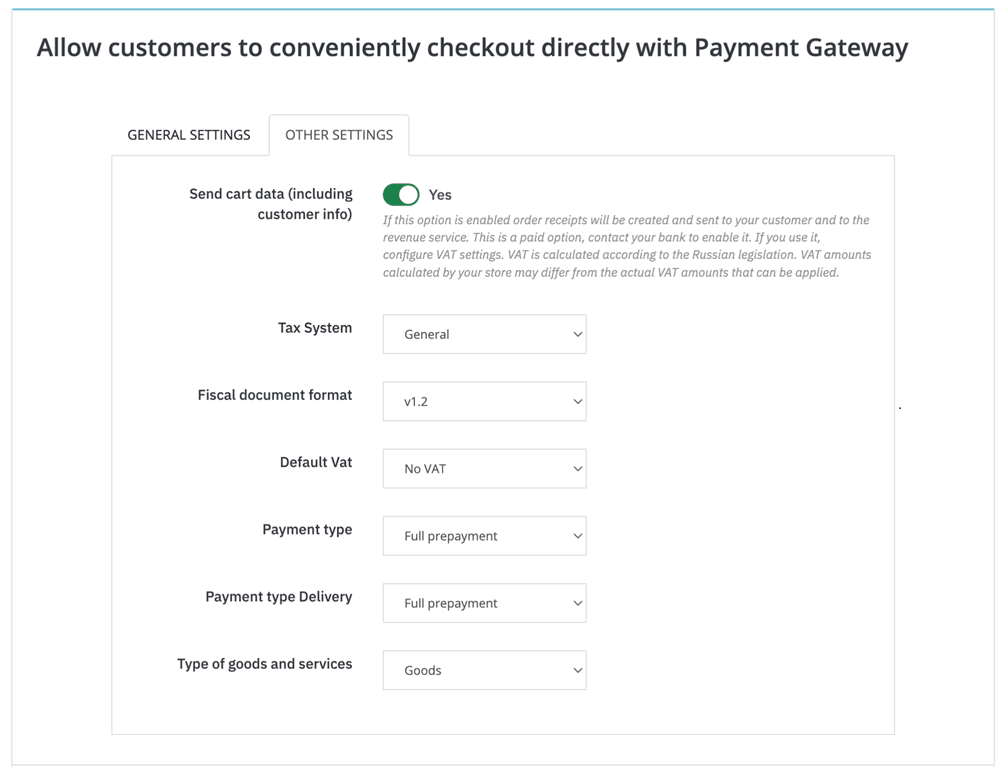
Task: Click the chevron arrow in Fiscal document format
Action: [x=577, y=401]
